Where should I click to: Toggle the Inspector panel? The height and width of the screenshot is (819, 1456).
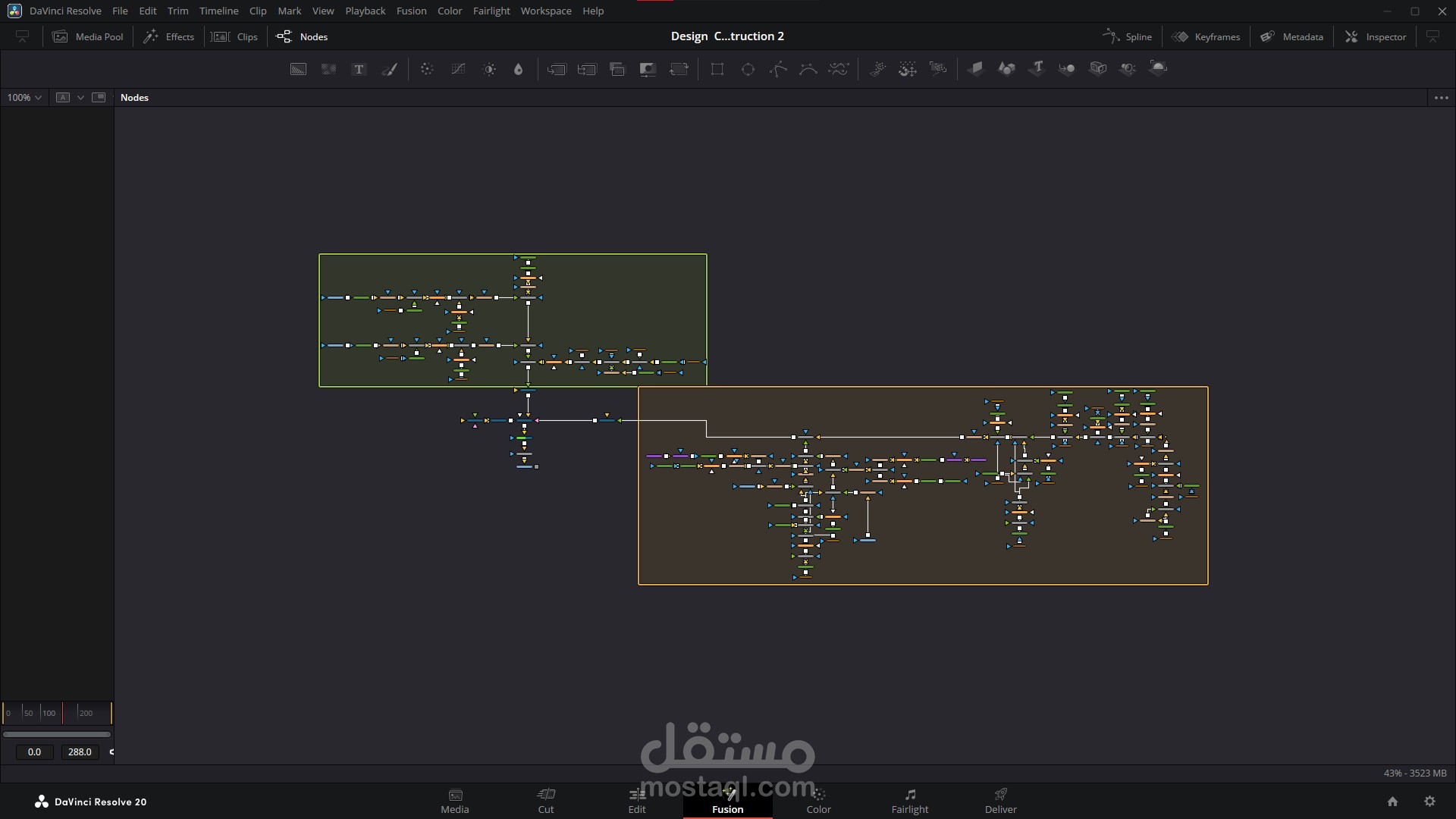pyautogui.click(x=1376, y=36)
